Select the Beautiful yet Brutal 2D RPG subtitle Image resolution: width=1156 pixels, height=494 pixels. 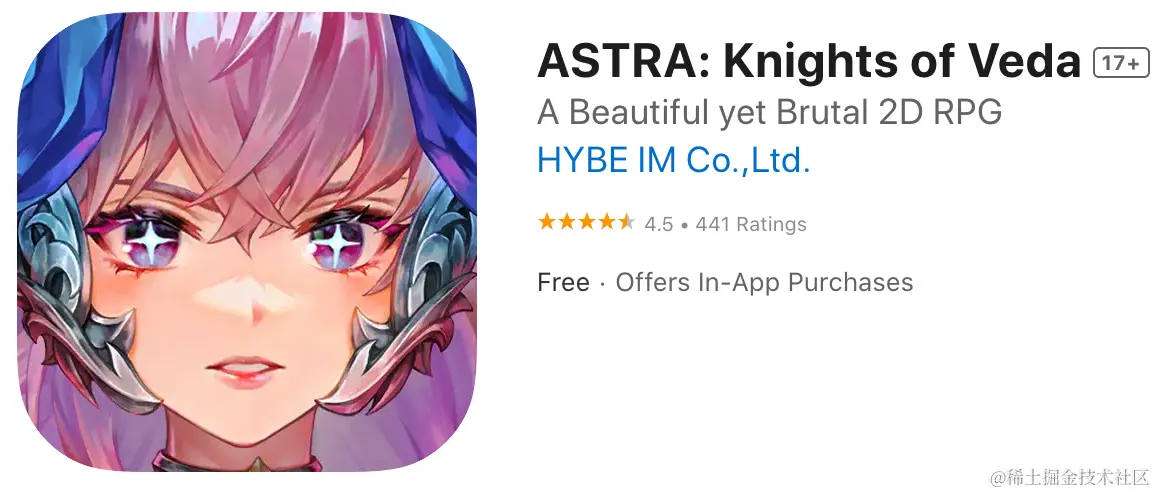coord(770,113)
